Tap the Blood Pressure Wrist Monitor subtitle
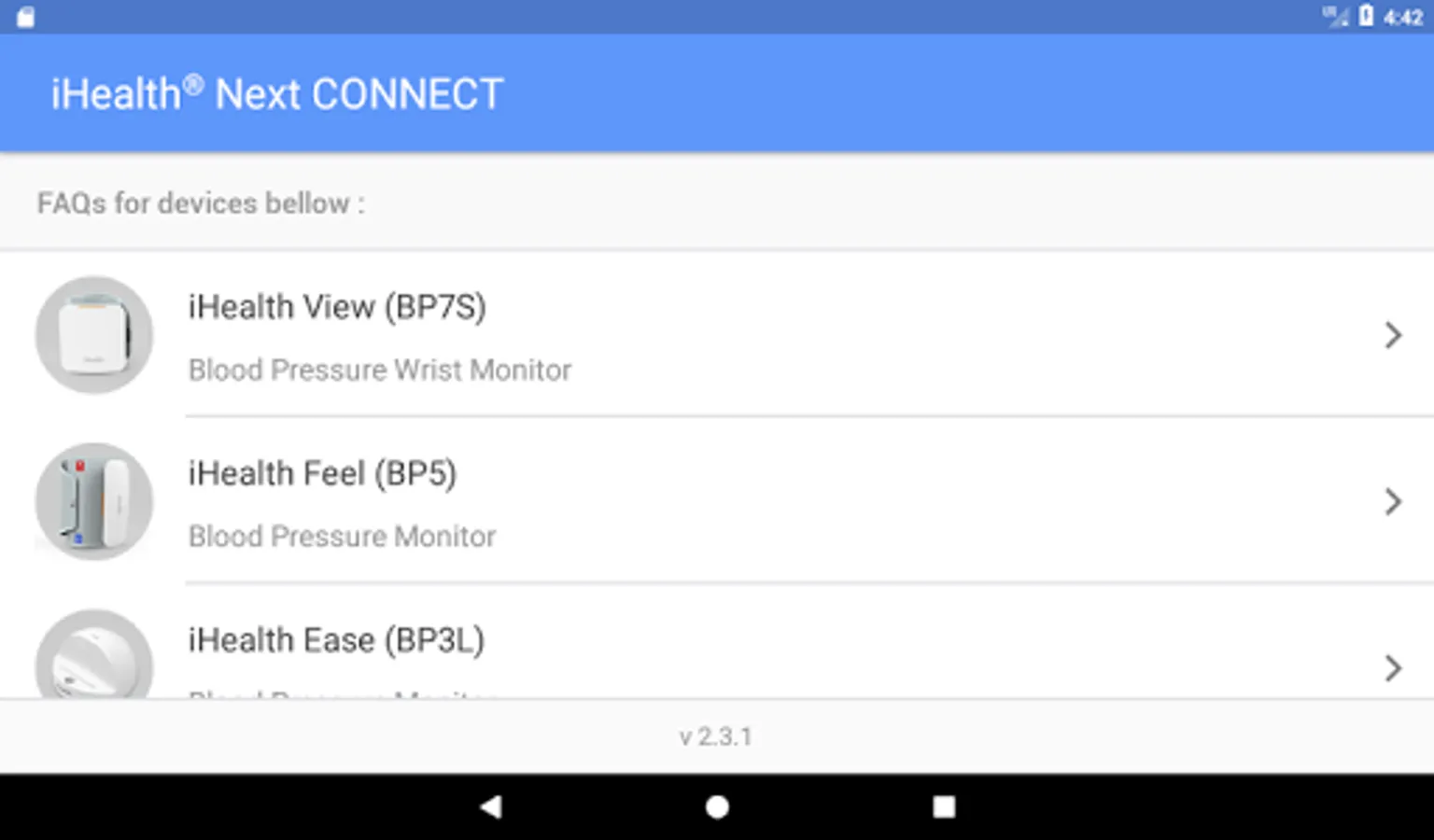Viewport: 1434px width, 840px height. pyautogui.click(x=379, y=370)
